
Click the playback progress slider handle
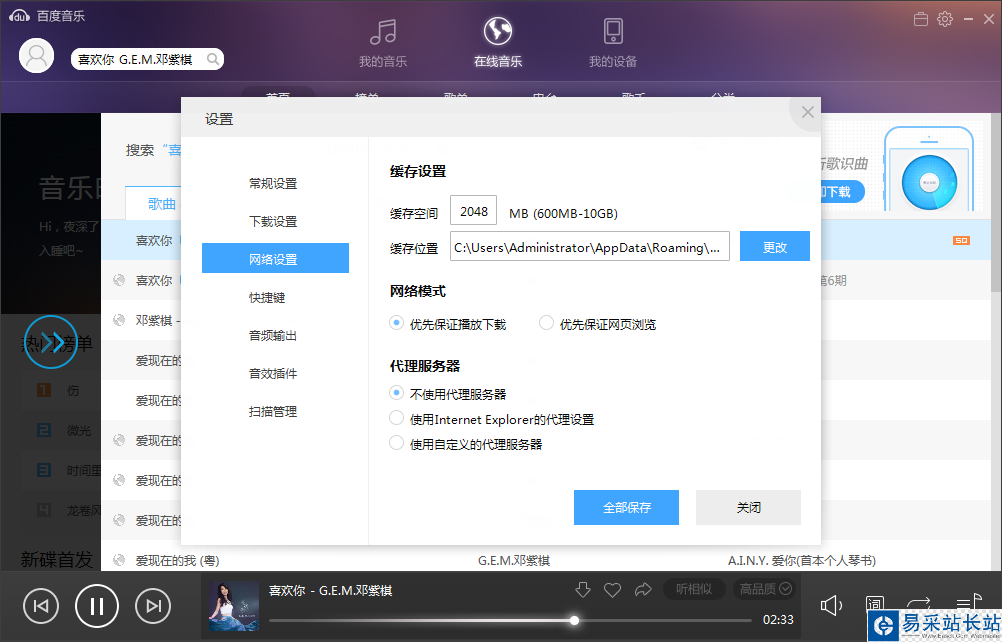point(574,620)
